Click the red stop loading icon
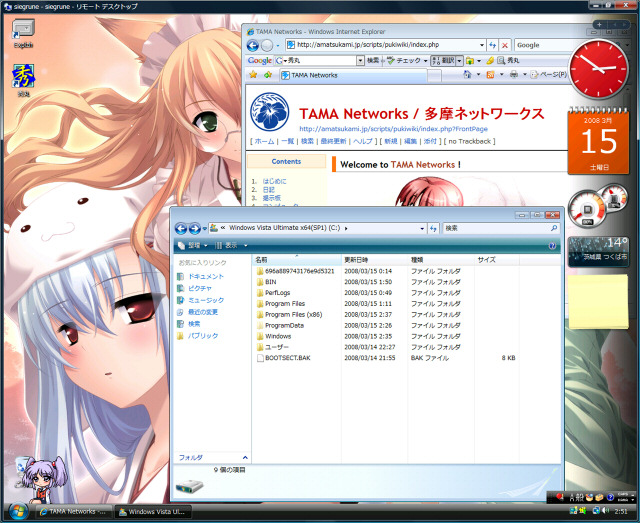 pyautogui.click(x=505, y=45)
